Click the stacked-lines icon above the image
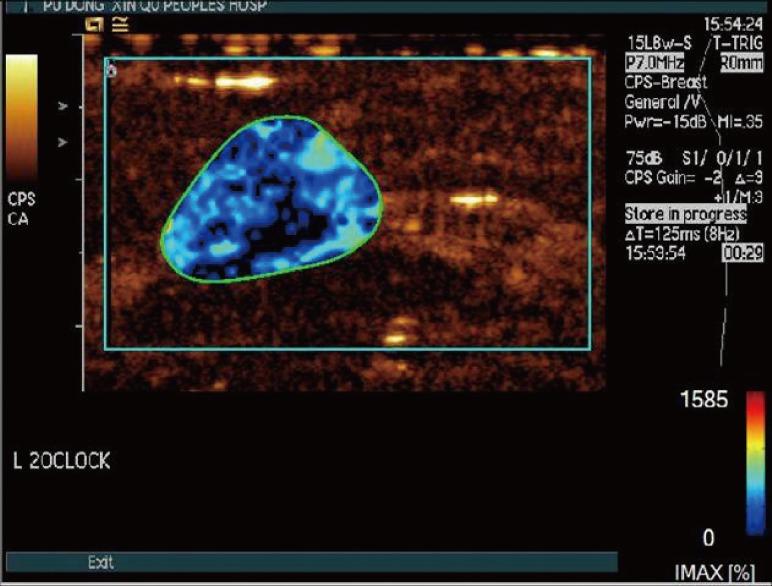 120,25
